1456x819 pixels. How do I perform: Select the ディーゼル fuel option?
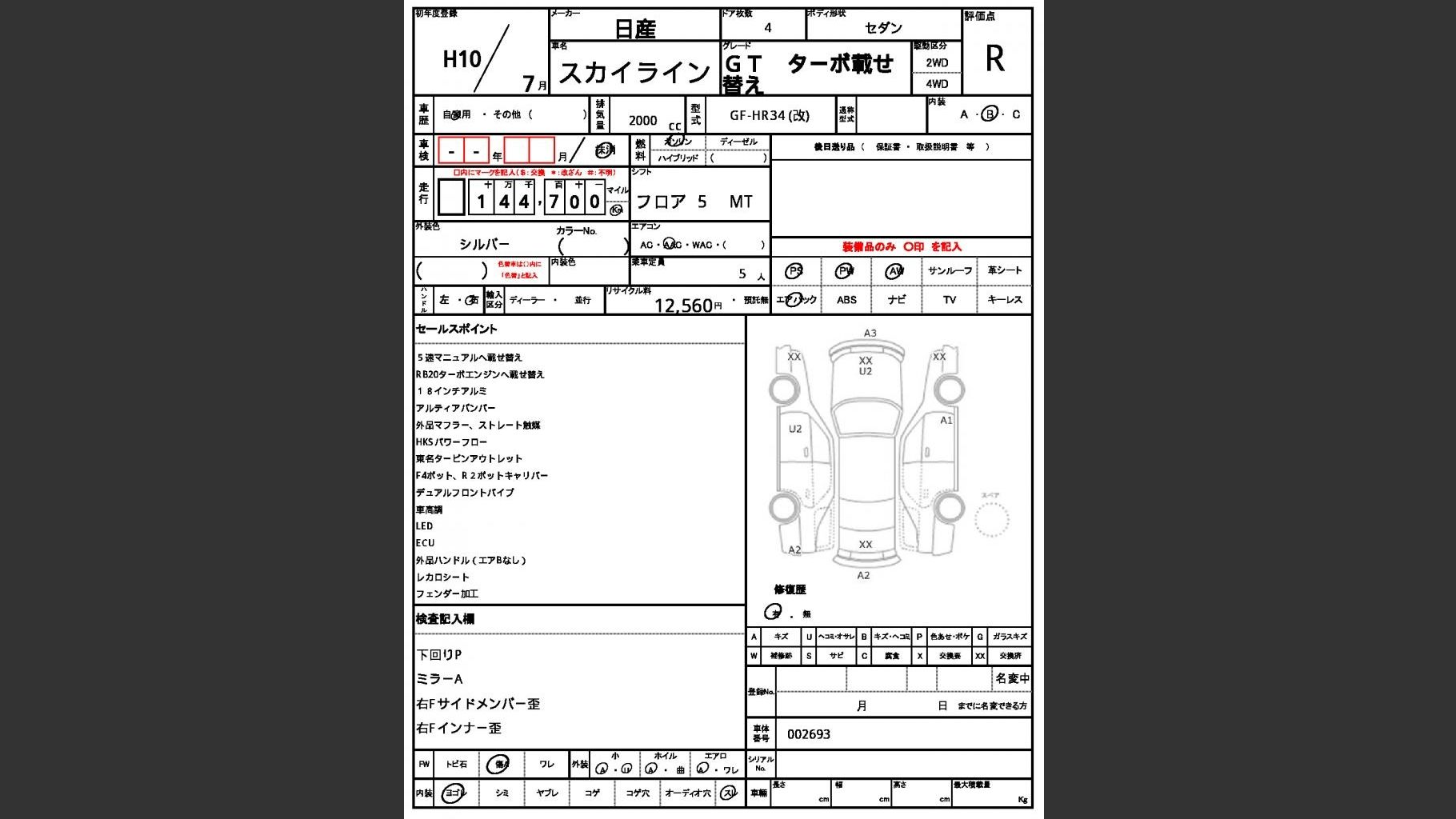tap(738, 142)
